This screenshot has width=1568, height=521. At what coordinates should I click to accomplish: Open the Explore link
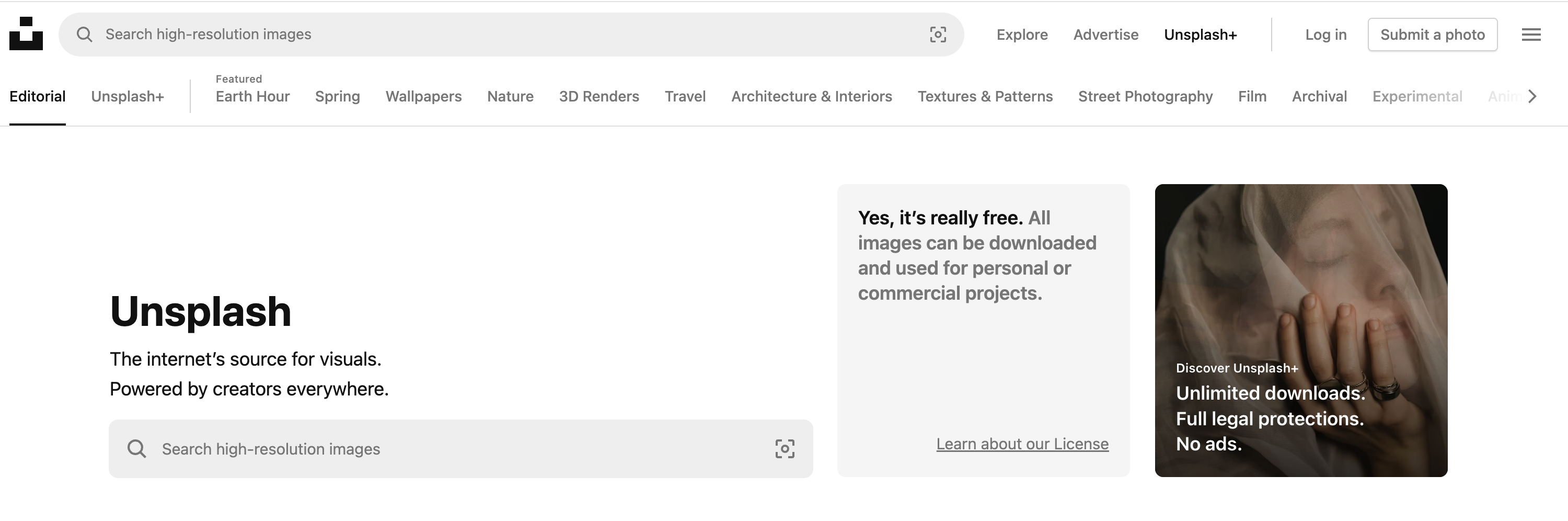(1022, 35)
